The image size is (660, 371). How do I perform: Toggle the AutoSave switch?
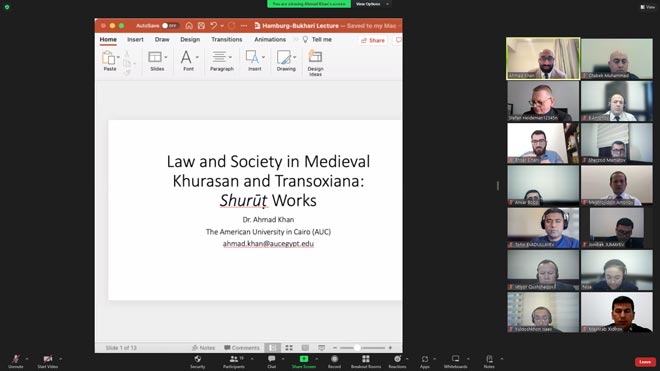click(170, 26)
